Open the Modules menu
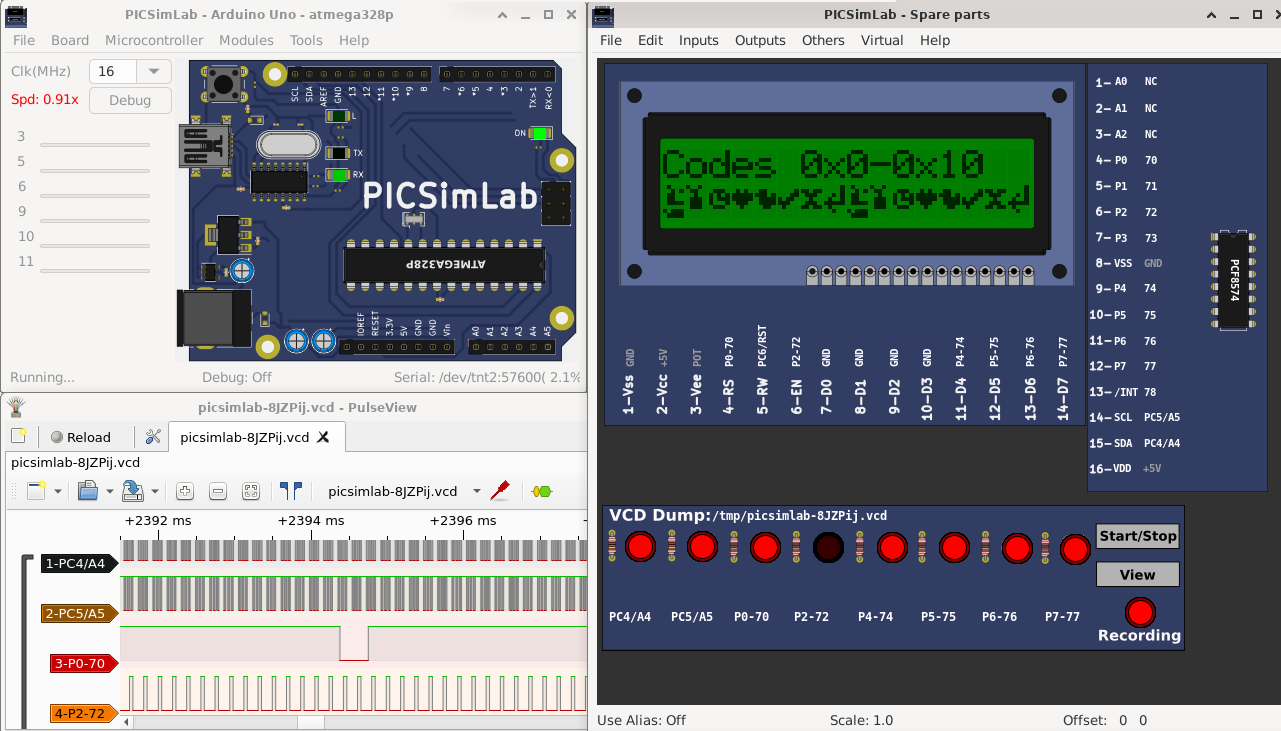 point(246,40)
